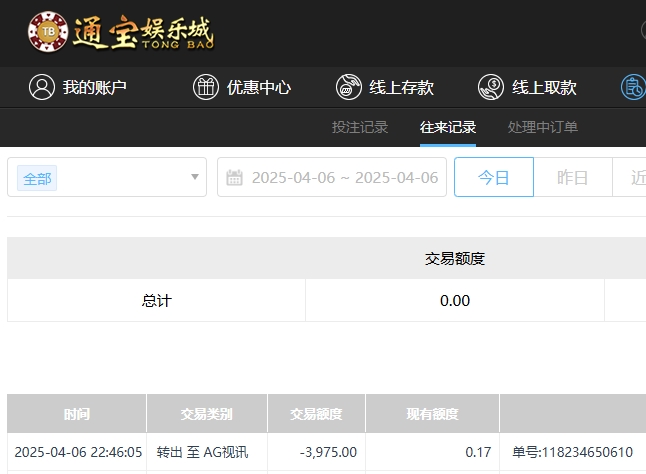Screen dimensions: 646x474
Task: Click the calendar icon in date field
Action: 234,177
